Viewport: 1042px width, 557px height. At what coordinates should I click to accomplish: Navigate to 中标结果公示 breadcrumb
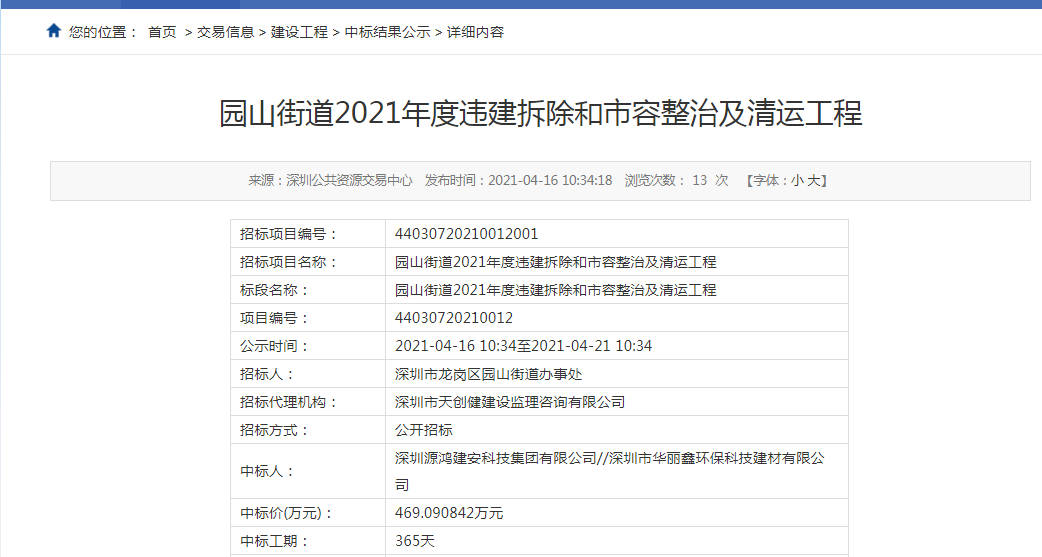pos(387,32)
